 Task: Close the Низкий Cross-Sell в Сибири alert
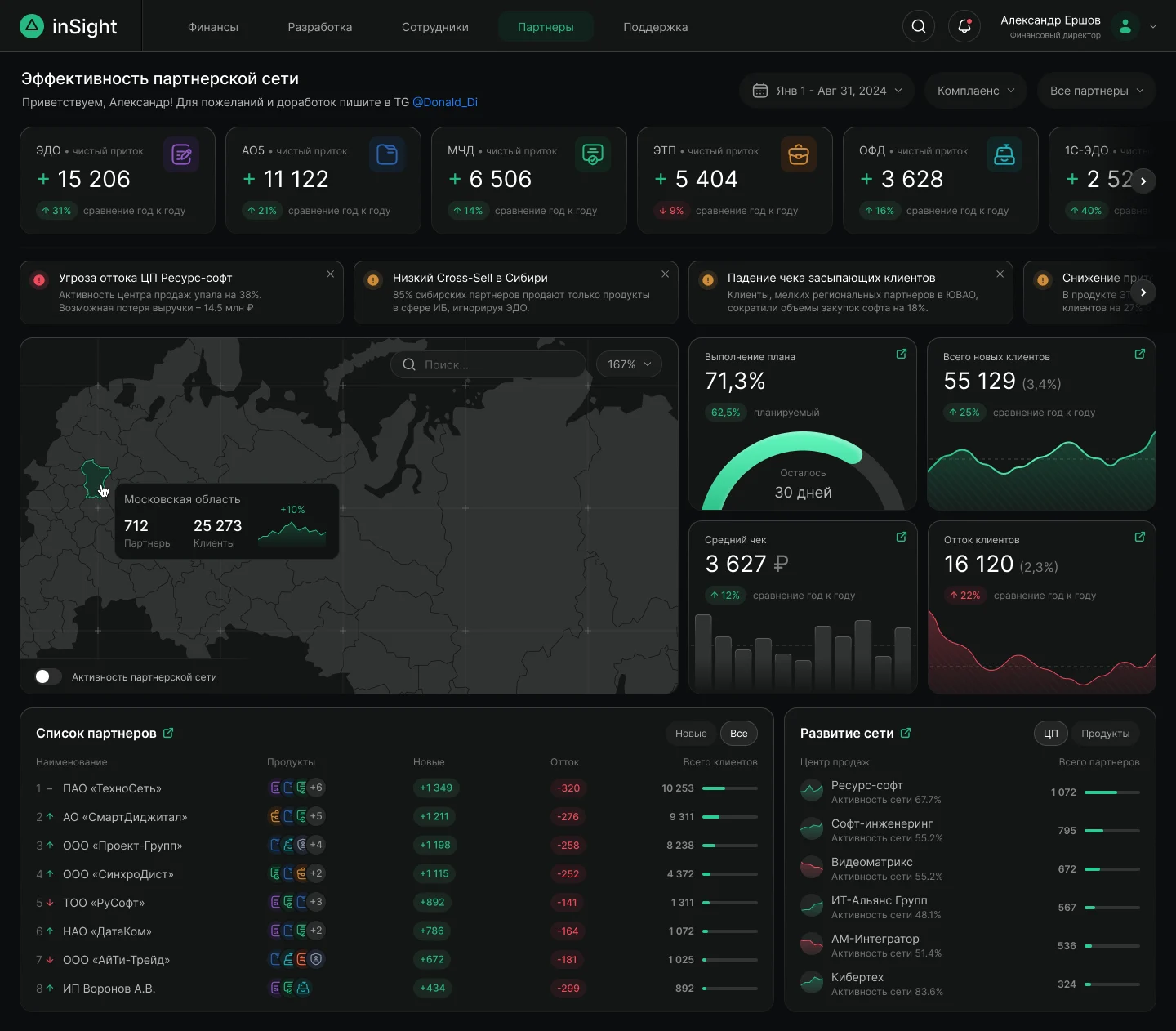coord(666,274)
